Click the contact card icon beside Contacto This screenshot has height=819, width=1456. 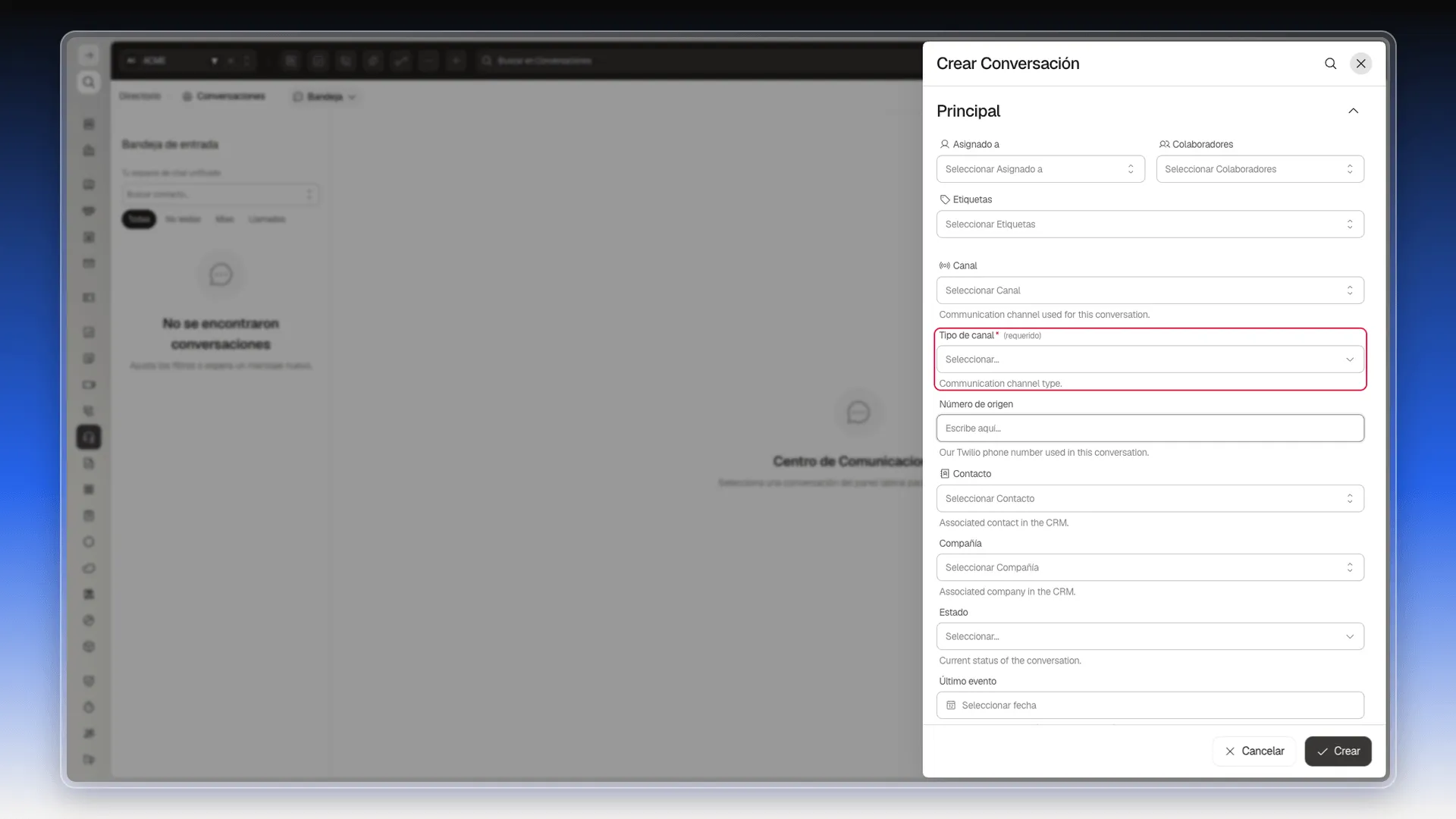(x=944, y=473)
